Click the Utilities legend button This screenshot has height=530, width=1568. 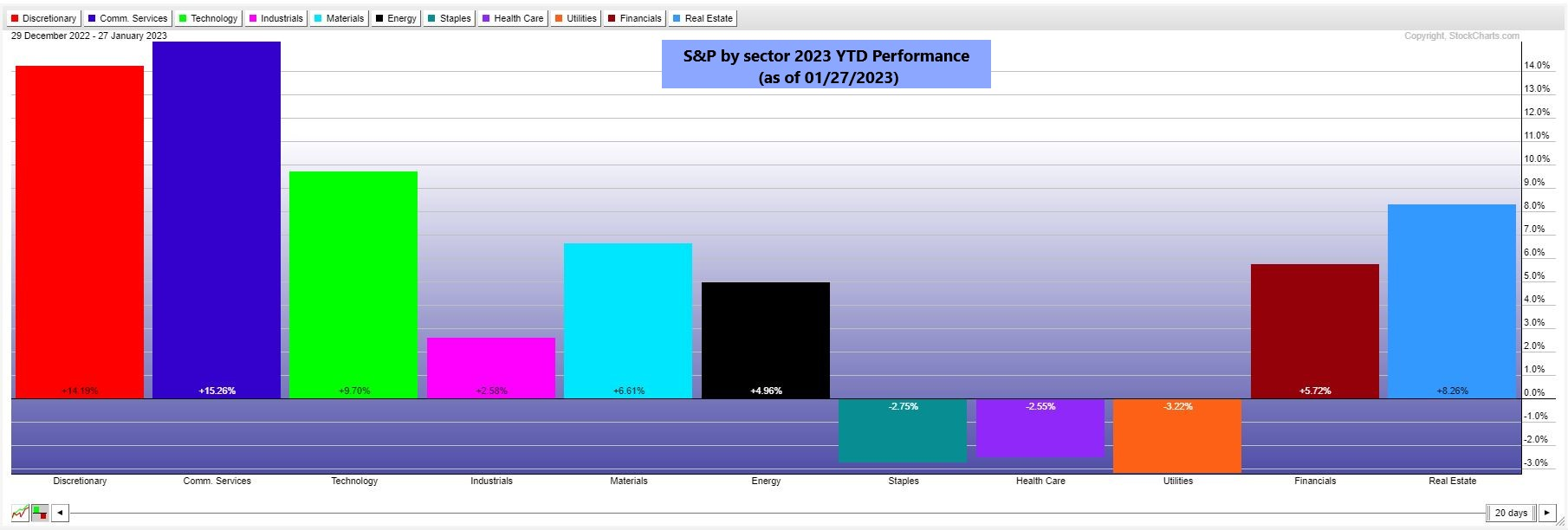pyautogui.click(x=576, y=18)
